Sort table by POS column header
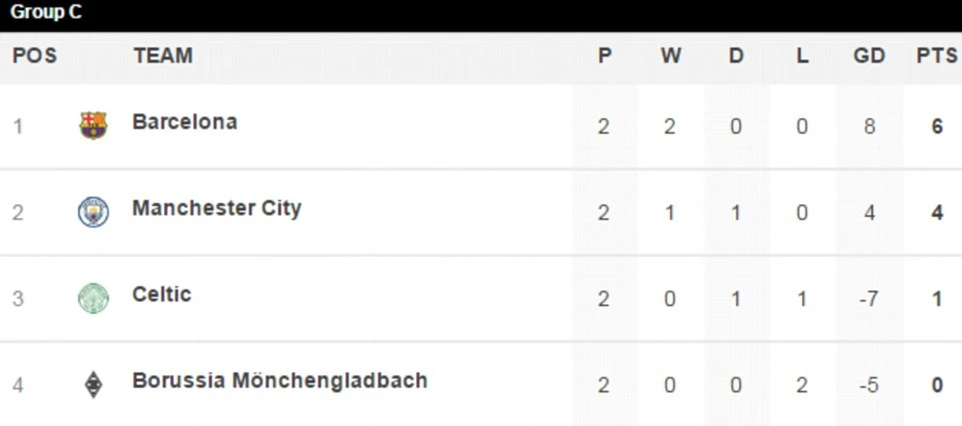Image resolution: width=962 pixels, height=426 pixels. coord(34,56)
